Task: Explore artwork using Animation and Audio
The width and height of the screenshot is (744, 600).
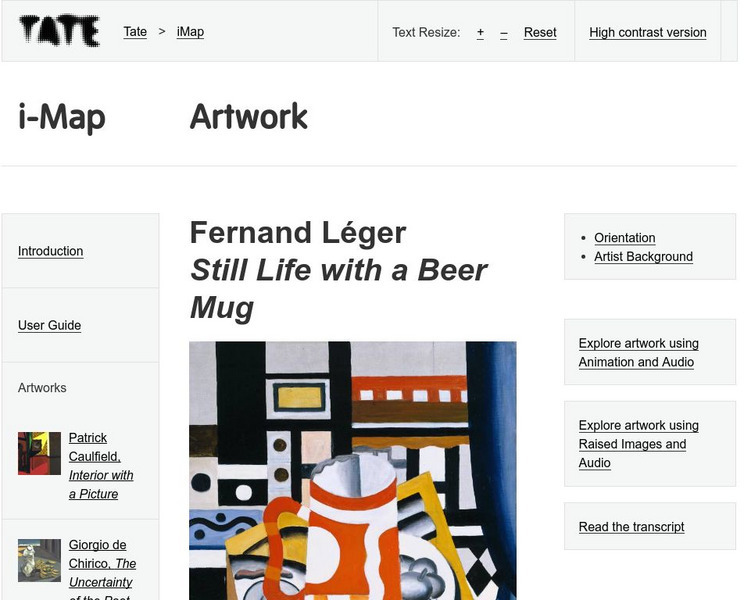Action: pyautogui.click(x=638, y=353)
